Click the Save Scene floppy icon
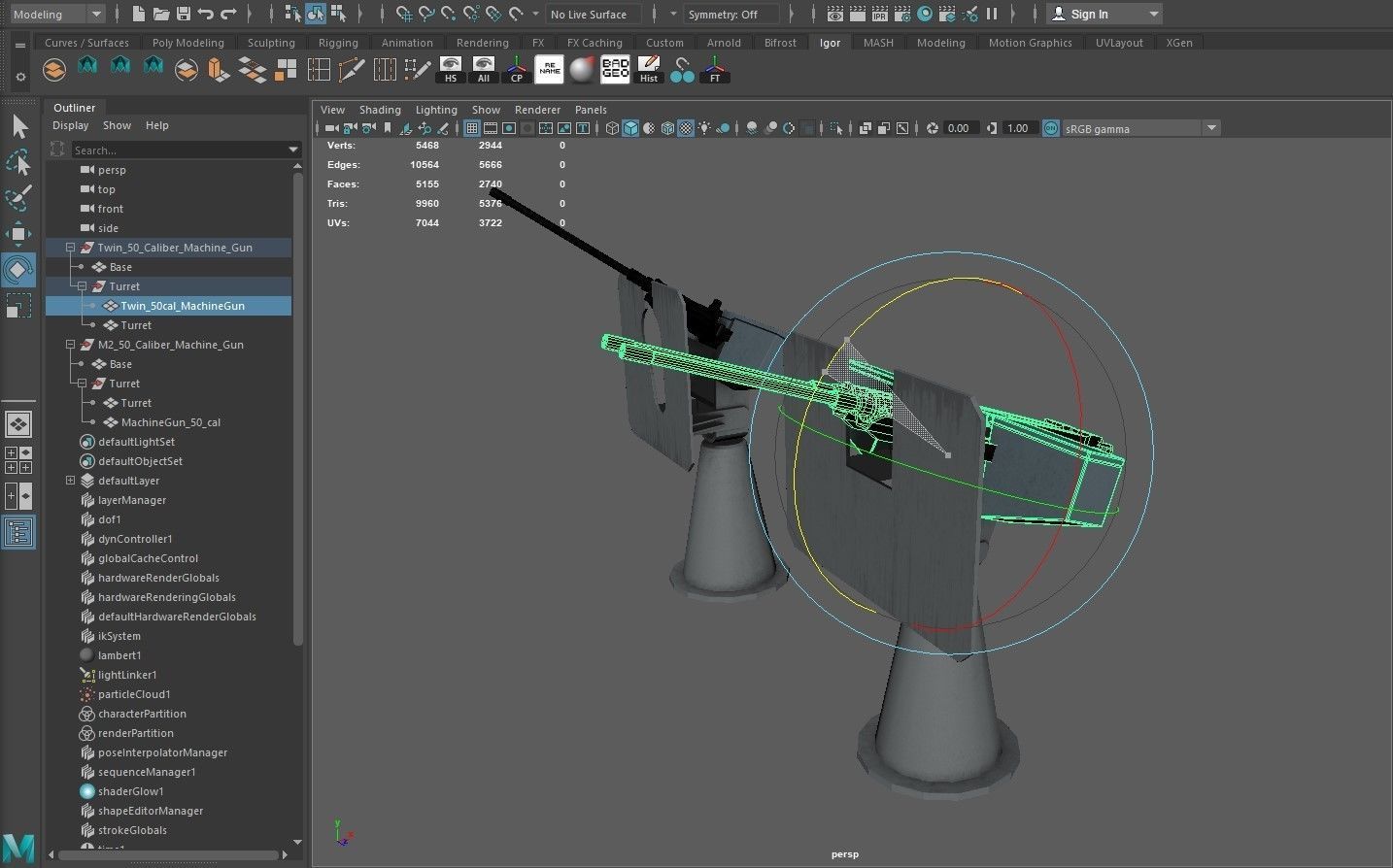 coord(183,14)
